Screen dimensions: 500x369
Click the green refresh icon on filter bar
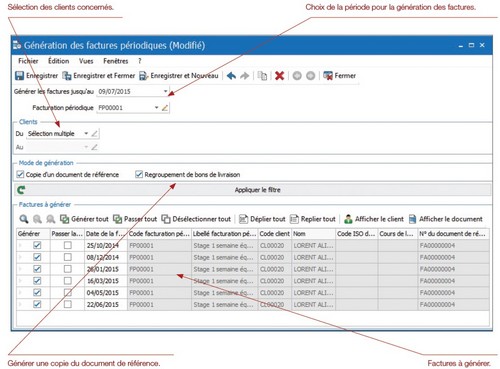pos(21,190)
